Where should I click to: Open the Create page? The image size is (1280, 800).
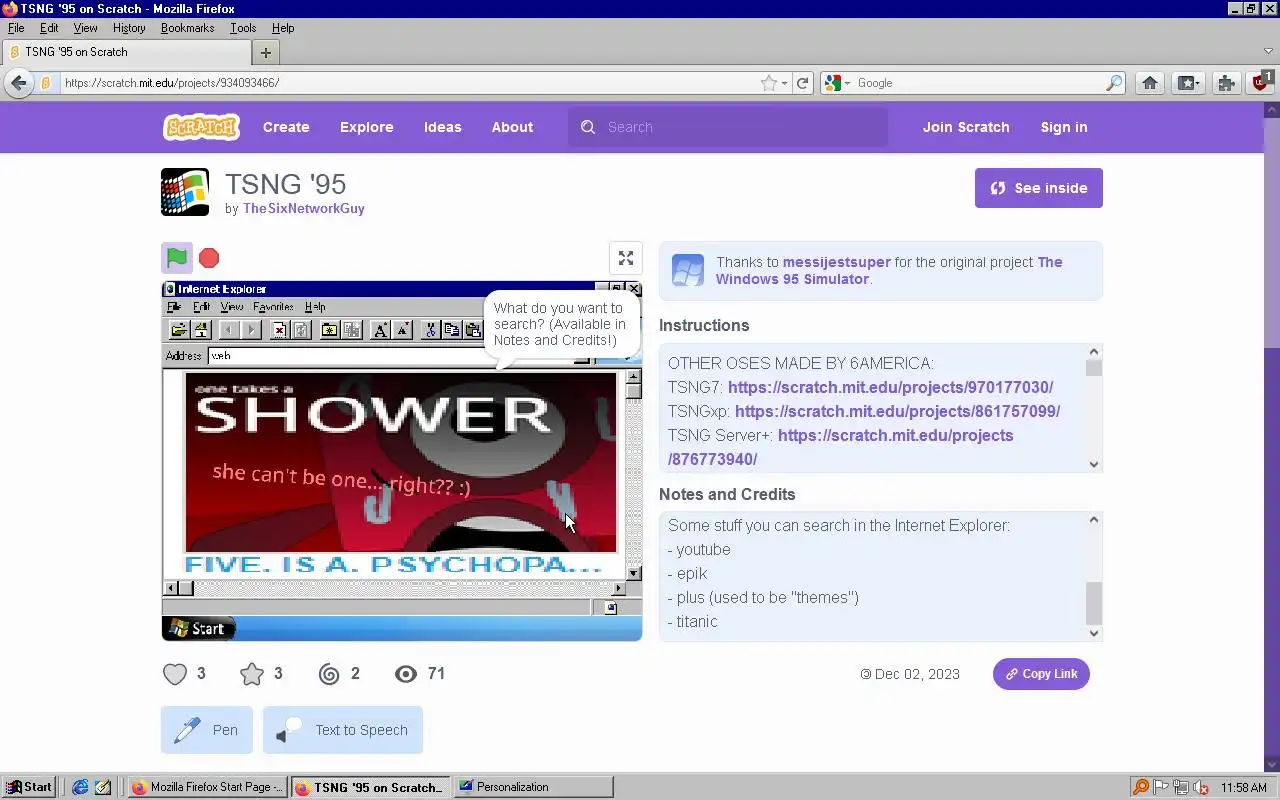[x=286, y=127]
